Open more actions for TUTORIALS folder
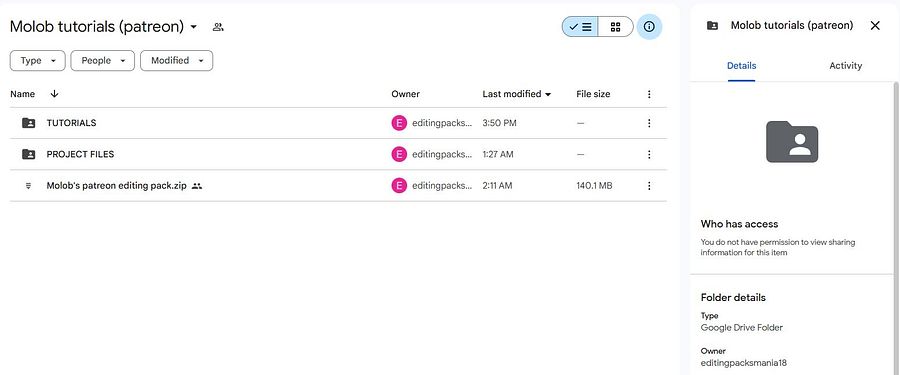Image resolution: width=900 pixels, height=375 pixels. 649,123
